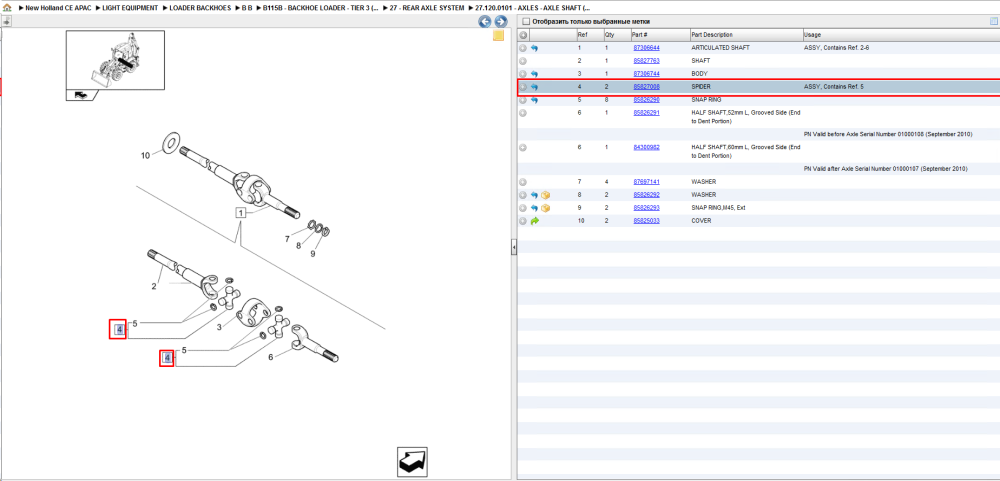Click round add icon in COVER row
The width and height of the screenshot is (1000, 481).
[x=523, y=221]
